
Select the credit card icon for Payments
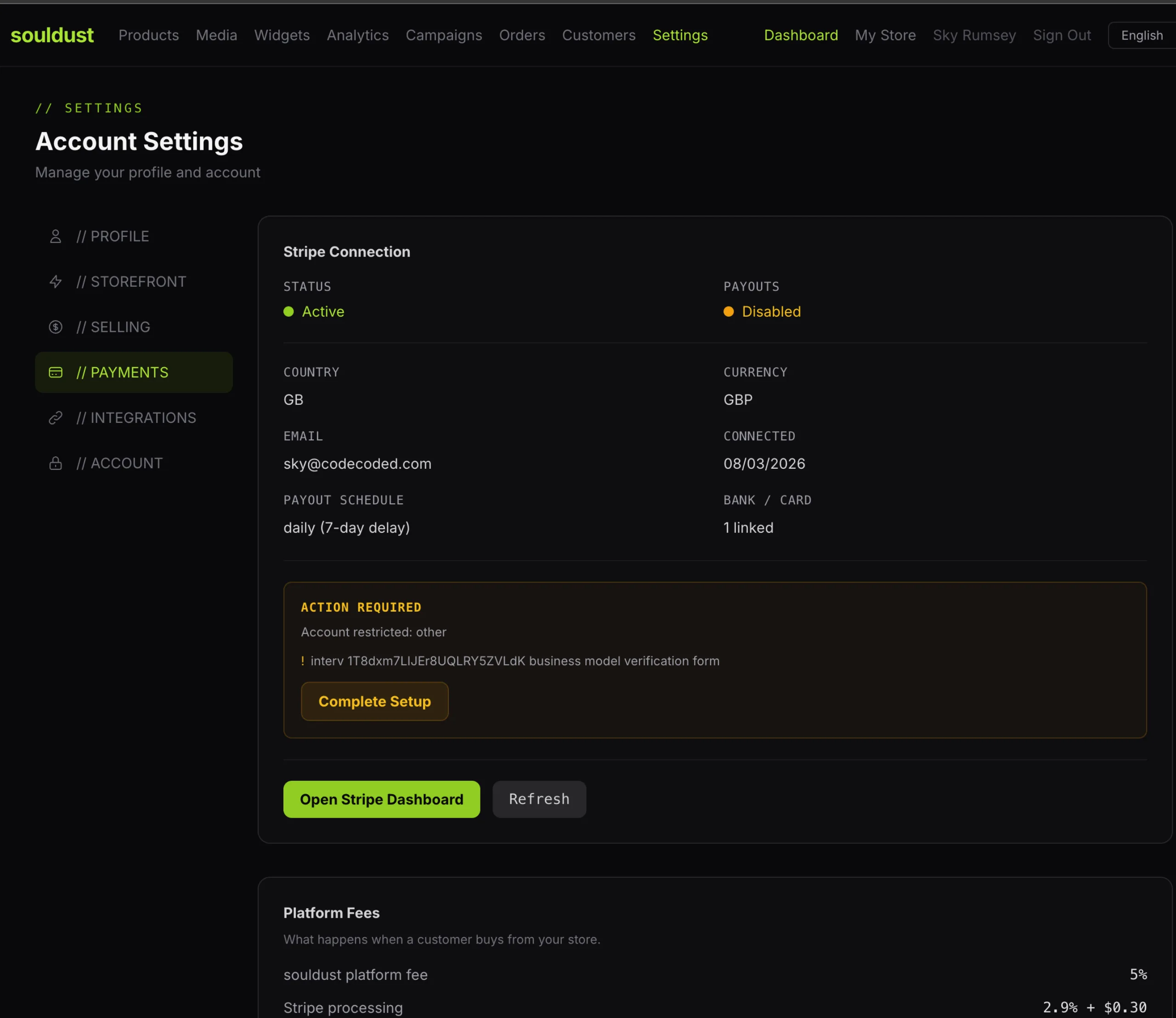(55, 372)
